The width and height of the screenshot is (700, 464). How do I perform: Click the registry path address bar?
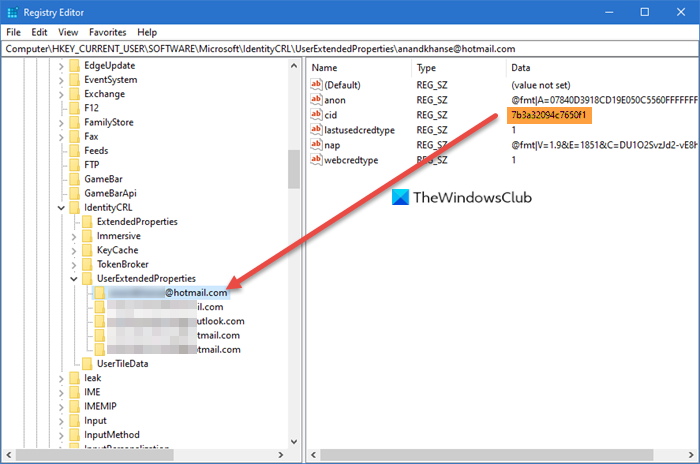pyautogui.click(x=350, y=49)
